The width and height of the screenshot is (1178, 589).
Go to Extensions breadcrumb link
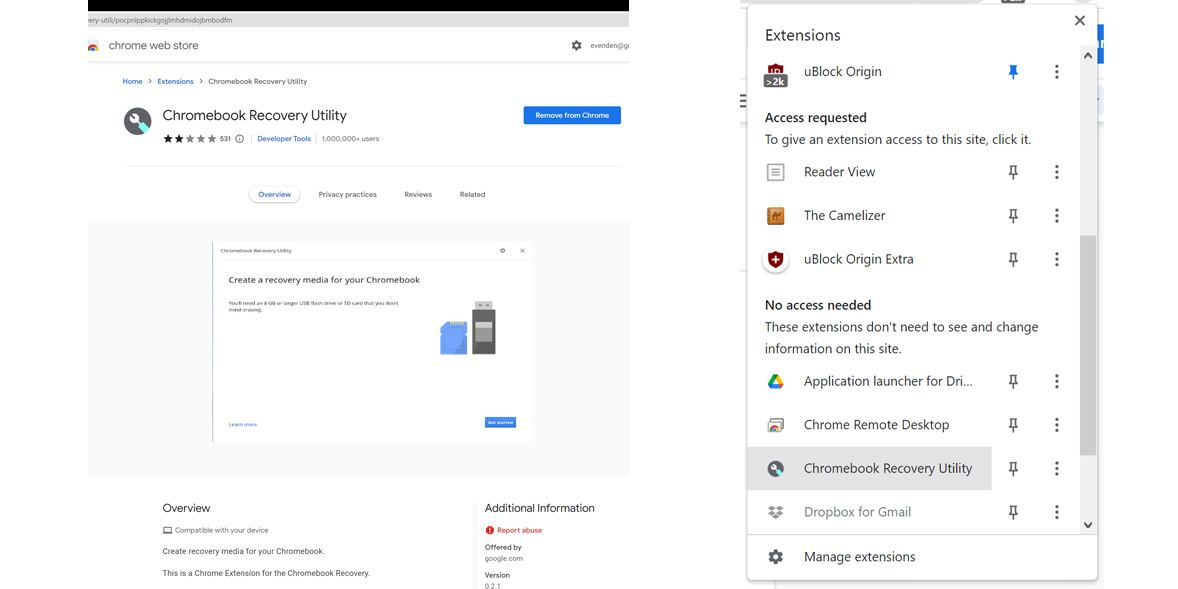click(175, 81)
